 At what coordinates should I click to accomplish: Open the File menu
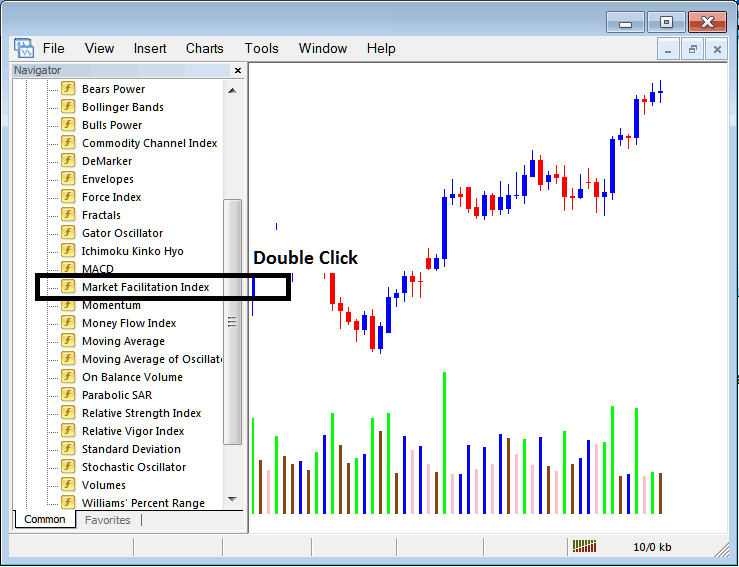pos(53,49)
